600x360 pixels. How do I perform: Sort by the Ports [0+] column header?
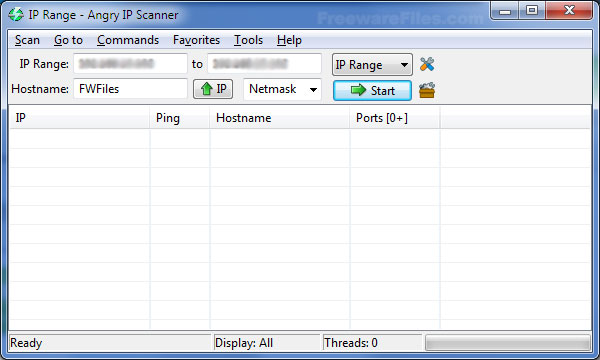pos(395,118)
